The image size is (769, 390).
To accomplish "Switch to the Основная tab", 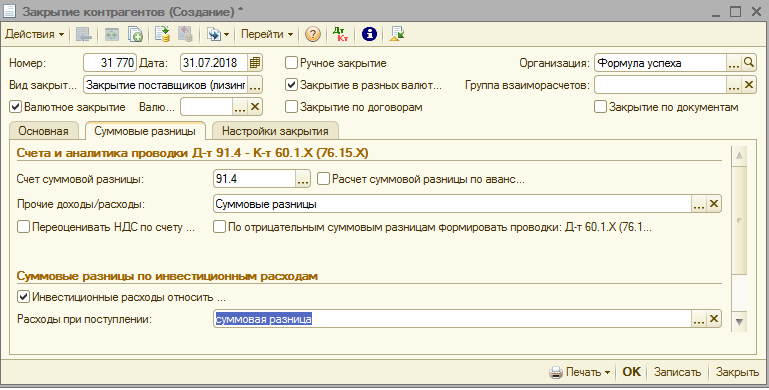I will (43, 131).
